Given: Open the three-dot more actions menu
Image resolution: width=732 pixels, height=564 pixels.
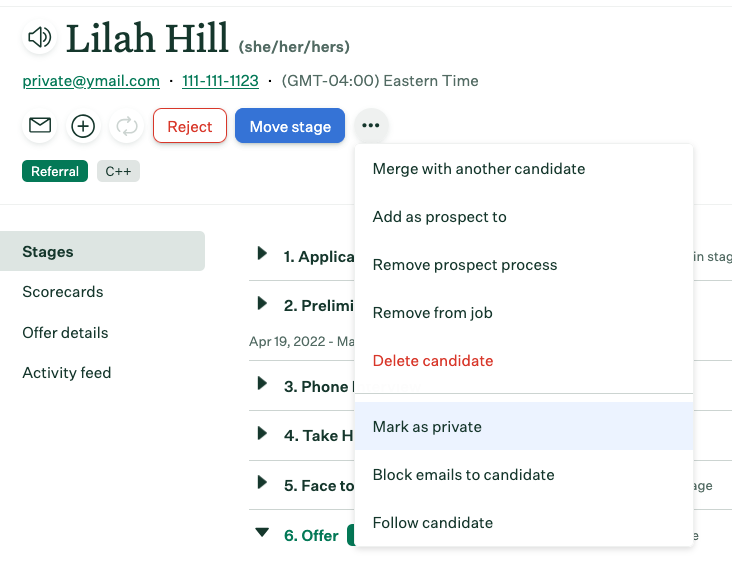Looking at the screenshot, I should [x=371, y=126].
